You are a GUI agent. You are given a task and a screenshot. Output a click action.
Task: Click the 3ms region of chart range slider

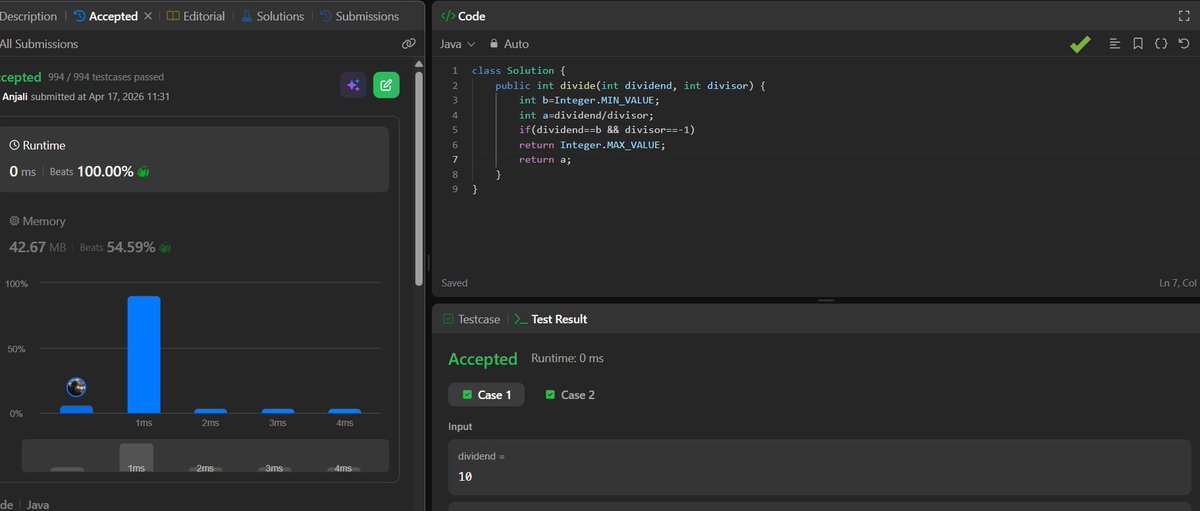[274, 468]
